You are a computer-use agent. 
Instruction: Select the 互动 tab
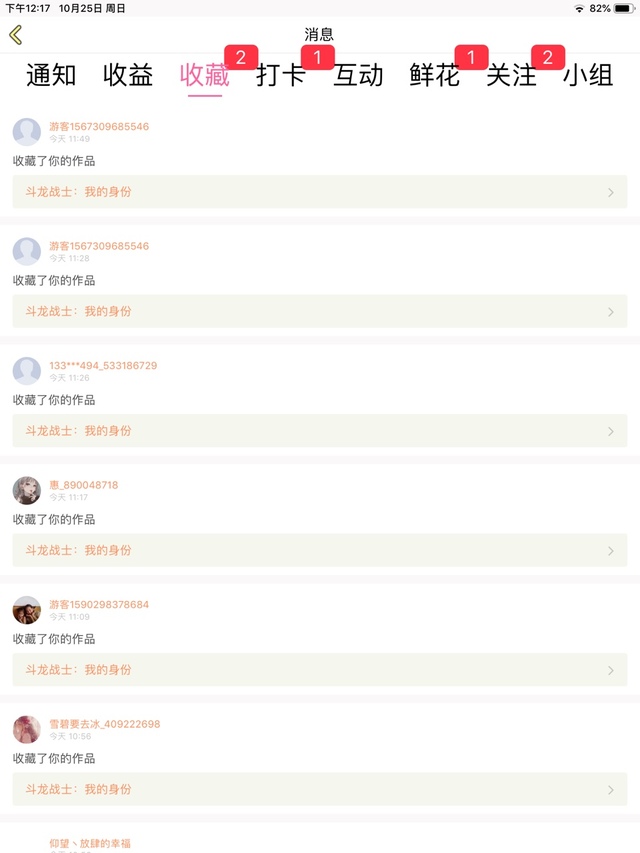(358, 75)
